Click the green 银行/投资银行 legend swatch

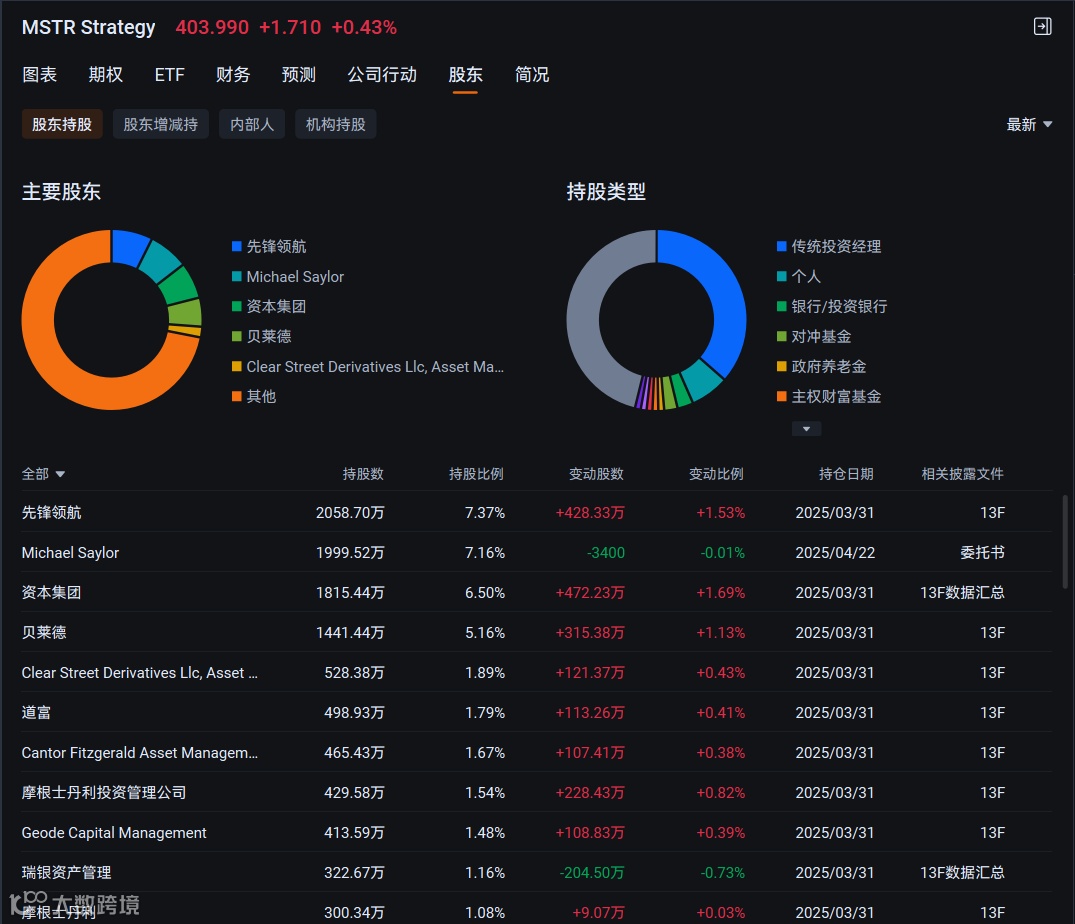tap(782, 306)
